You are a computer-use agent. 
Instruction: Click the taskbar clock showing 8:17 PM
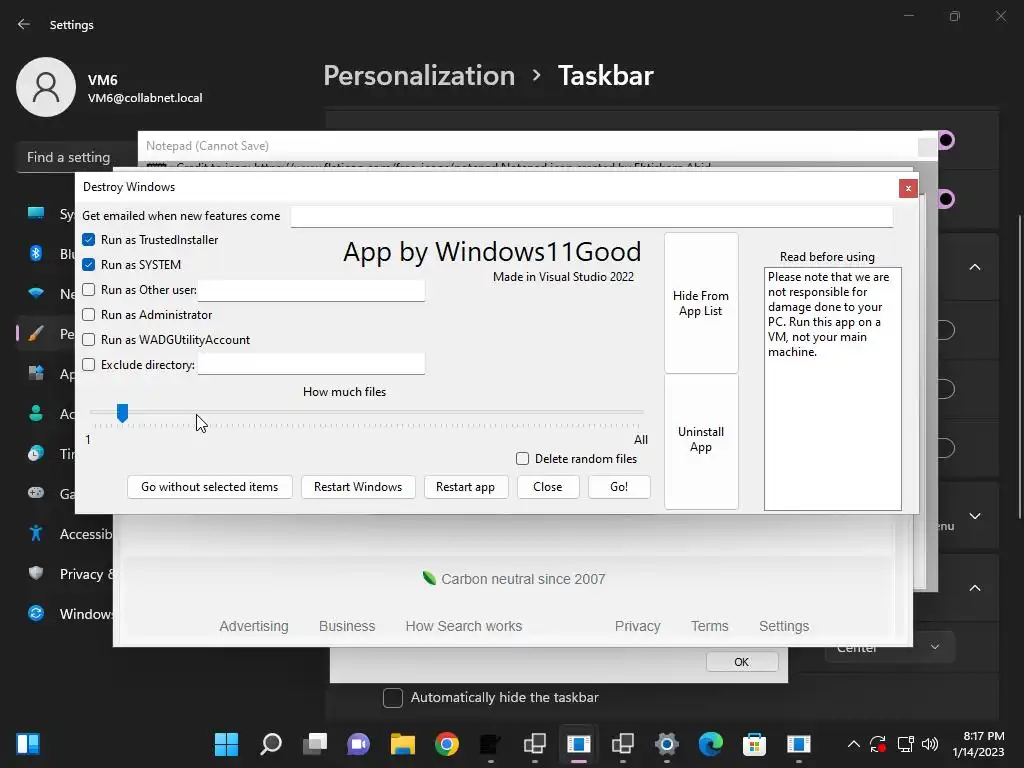[x=978, y=744]
